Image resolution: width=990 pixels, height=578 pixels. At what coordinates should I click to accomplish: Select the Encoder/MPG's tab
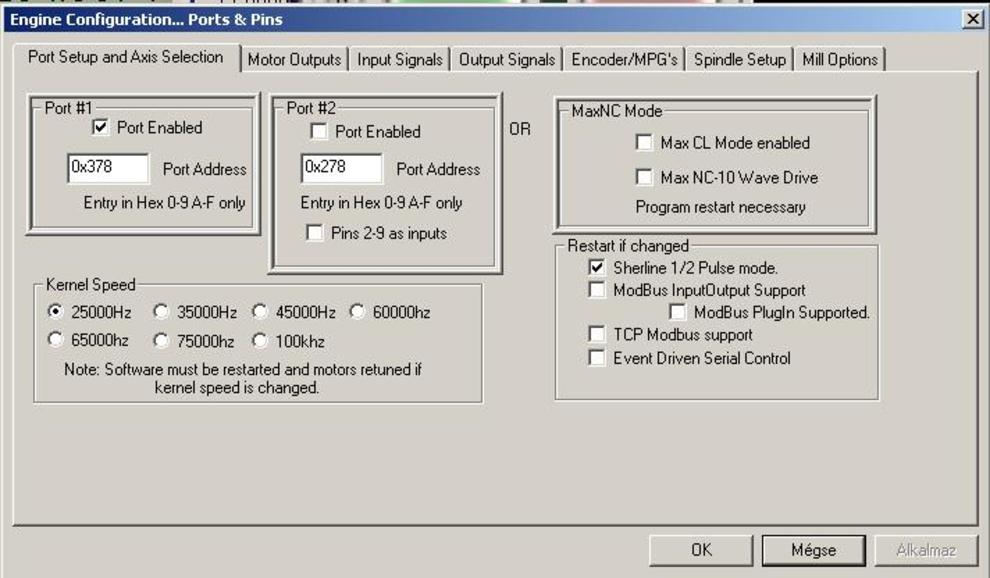tap(624, 60)
